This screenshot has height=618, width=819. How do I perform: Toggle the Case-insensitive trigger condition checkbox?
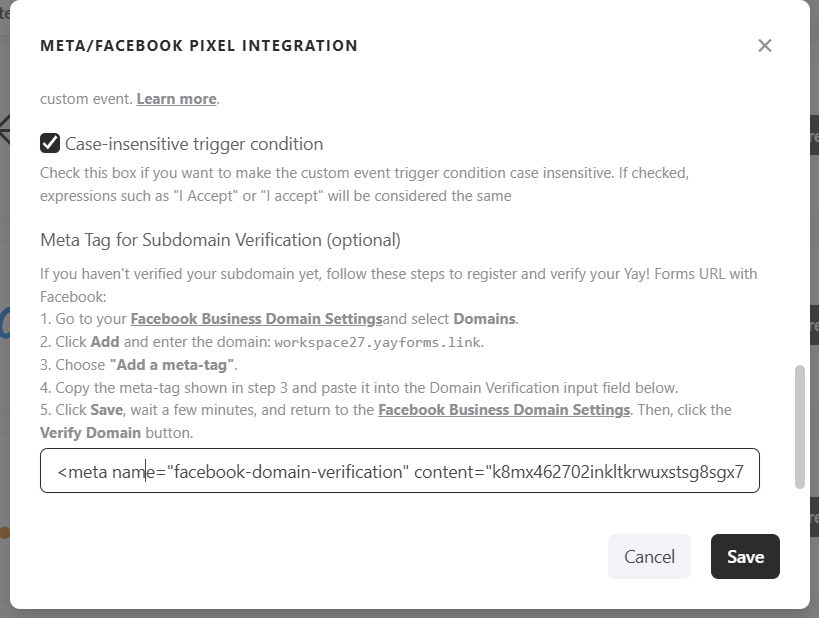point(50,143)
